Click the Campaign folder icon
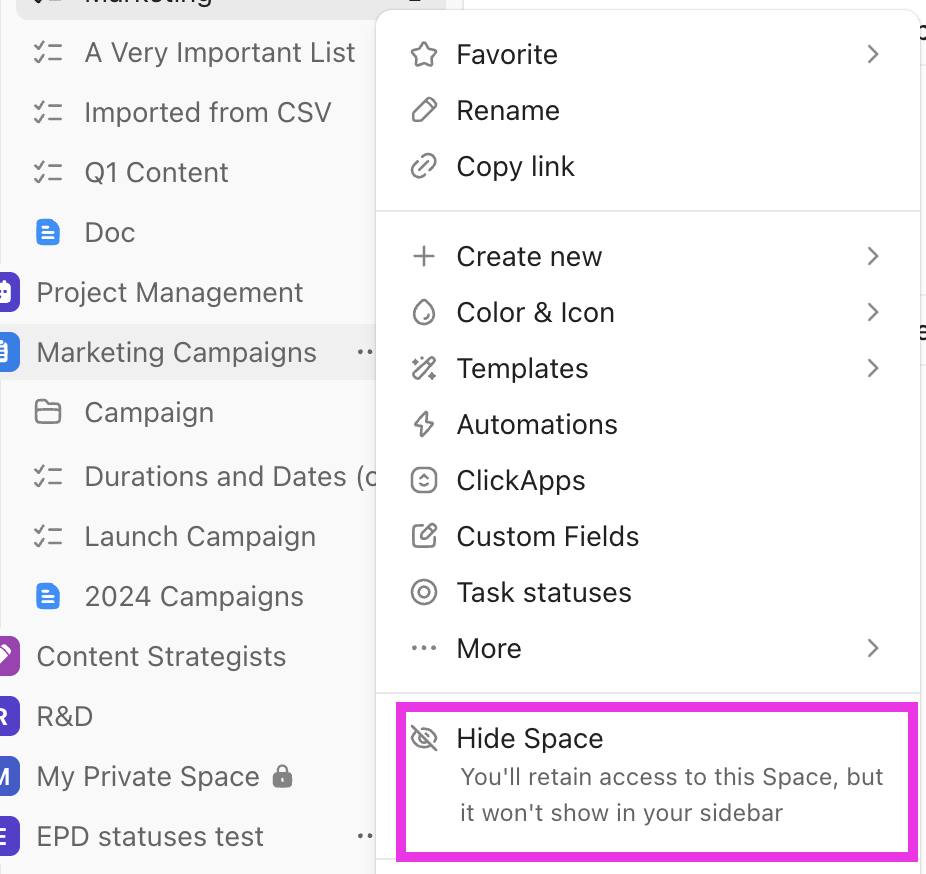This screenshot has height=874, width=926. click(48, 412)
